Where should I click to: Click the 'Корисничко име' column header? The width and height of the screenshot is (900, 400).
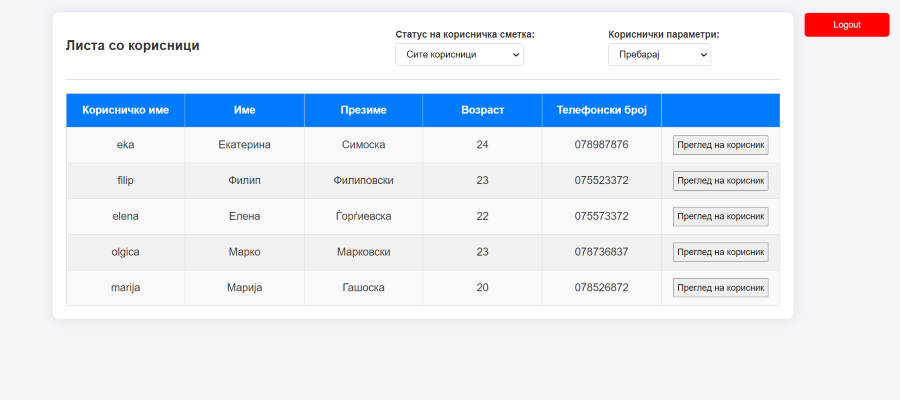(x=126, y=110)
